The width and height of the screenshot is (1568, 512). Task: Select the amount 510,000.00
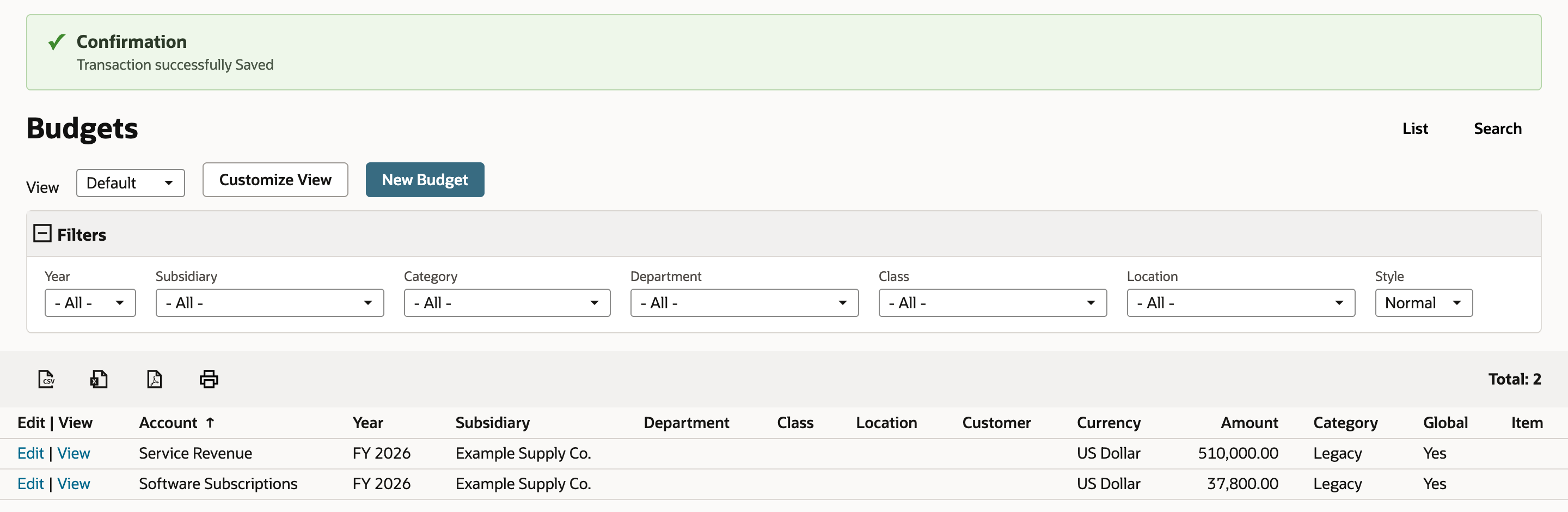(x=1238, y=453)
